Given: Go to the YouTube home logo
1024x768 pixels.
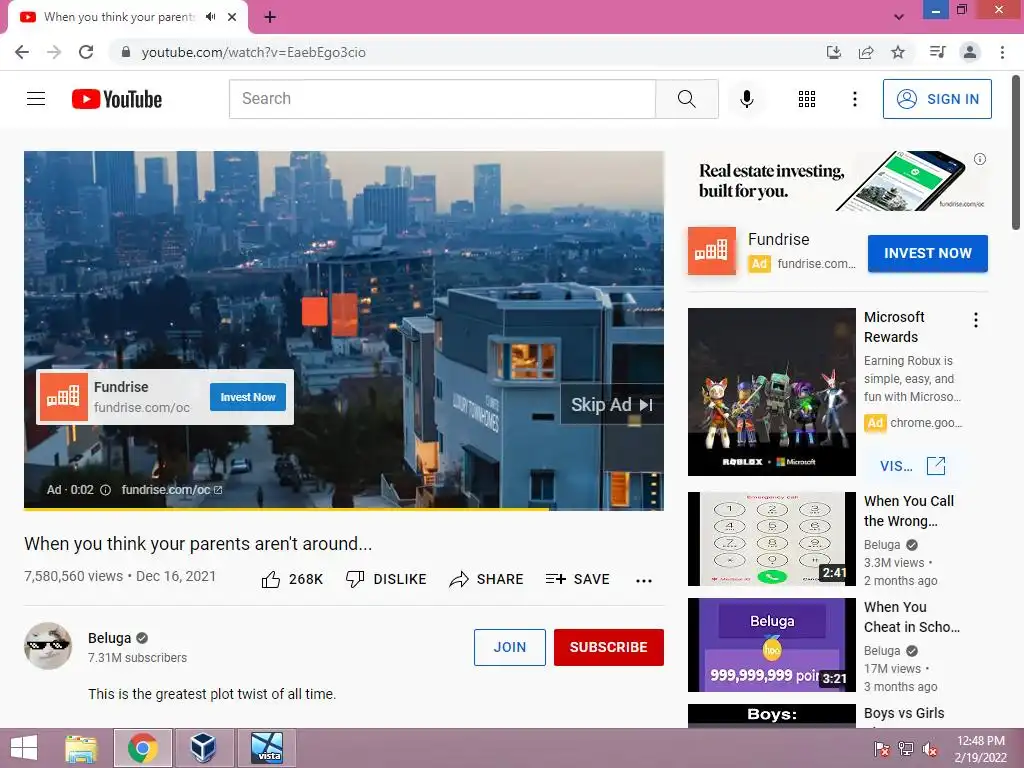Looking at the screenshot, I should tap(117, 99).
